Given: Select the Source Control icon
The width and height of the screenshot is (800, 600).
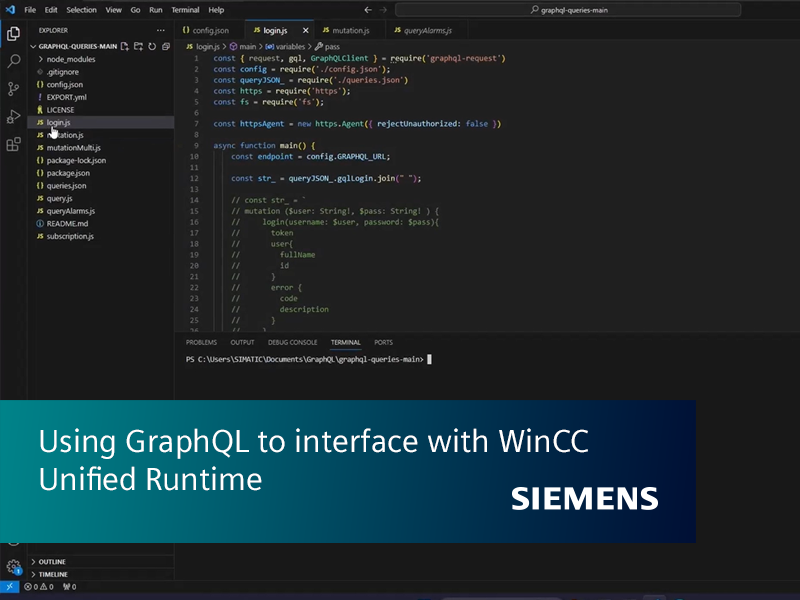Looking at the screenshot, I should tap(12, 90).
